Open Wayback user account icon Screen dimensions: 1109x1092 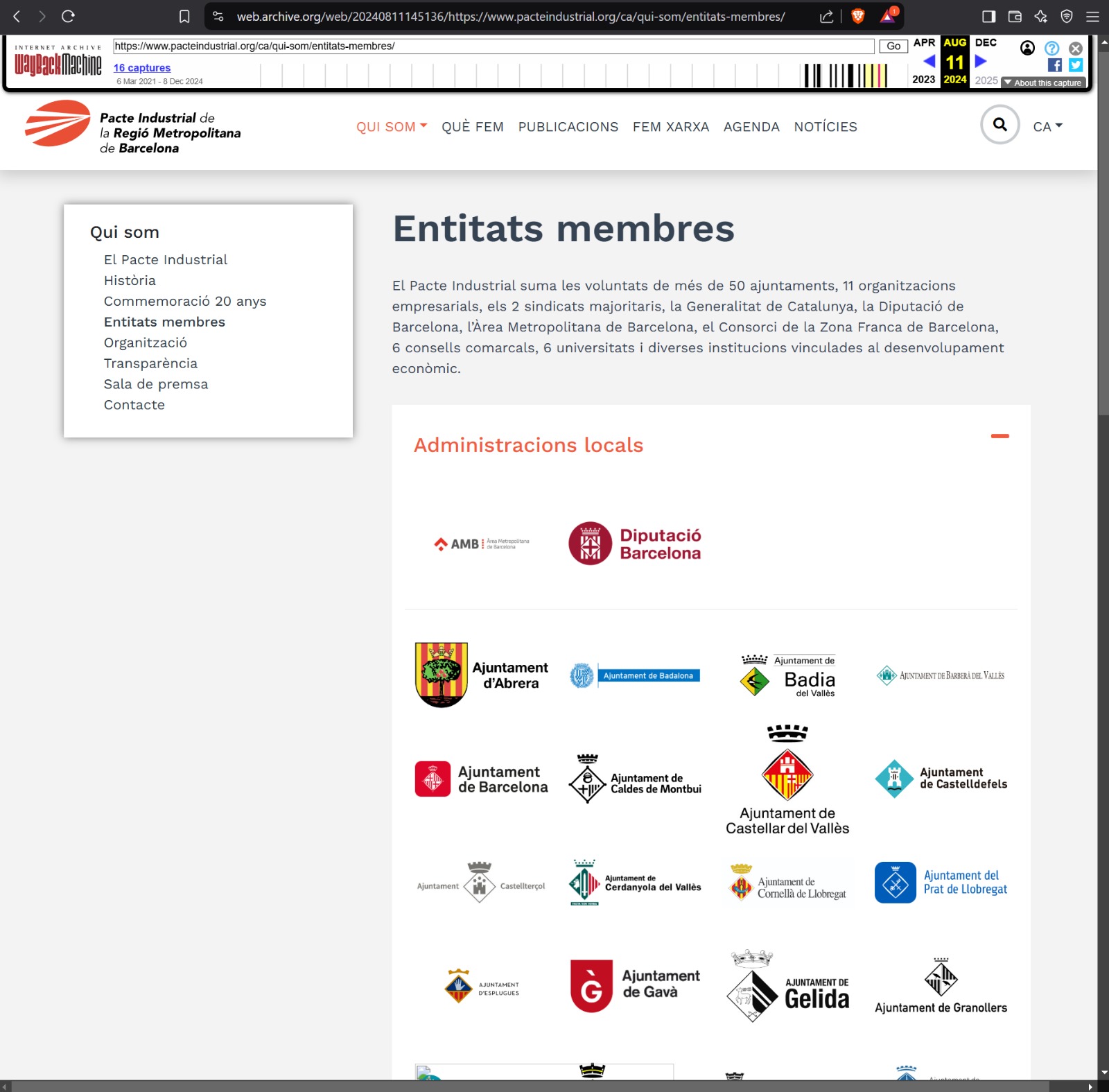(1027, 48)
